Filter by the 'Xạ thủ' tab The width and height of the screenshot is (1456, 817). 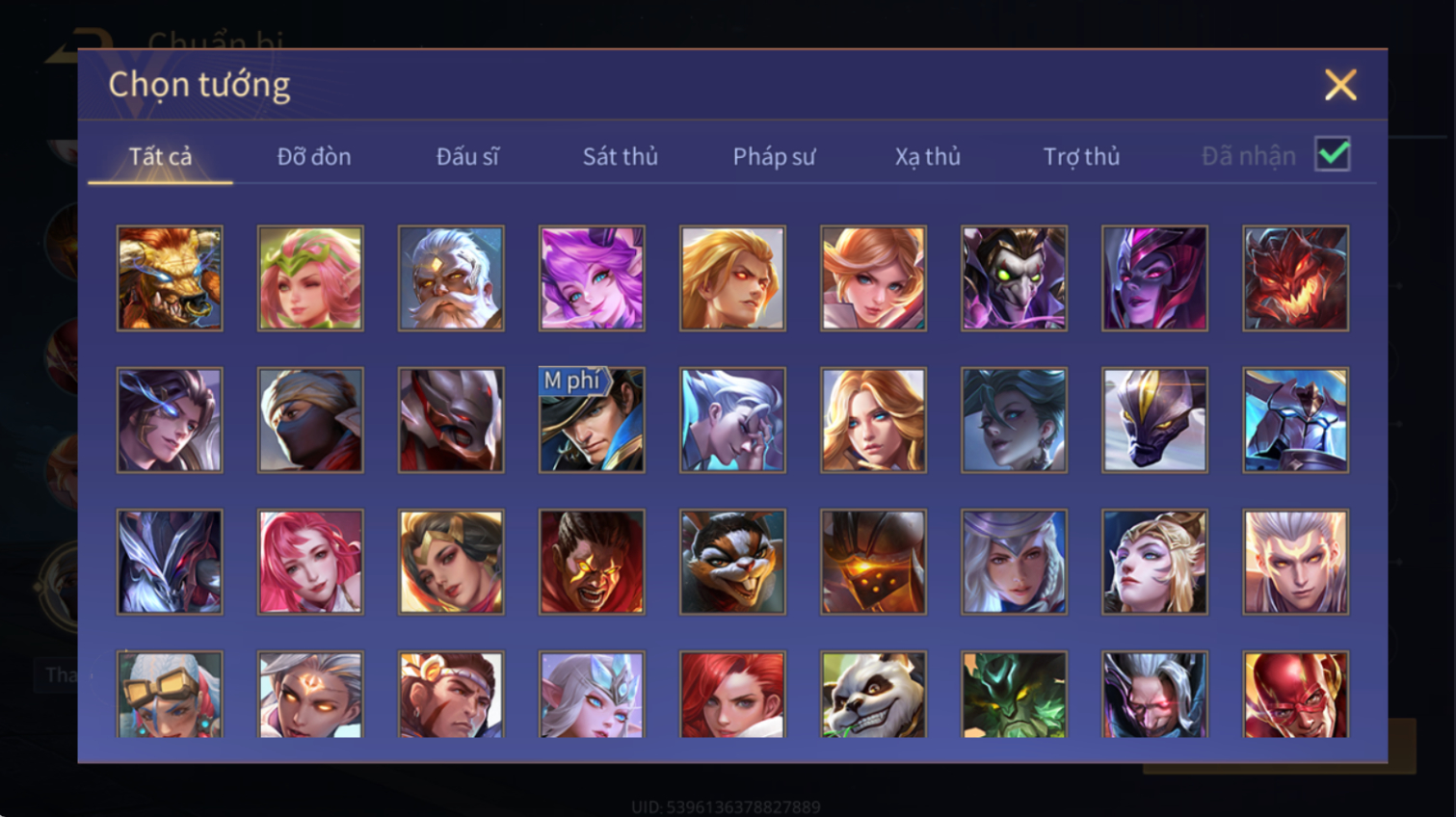point(928,156)
